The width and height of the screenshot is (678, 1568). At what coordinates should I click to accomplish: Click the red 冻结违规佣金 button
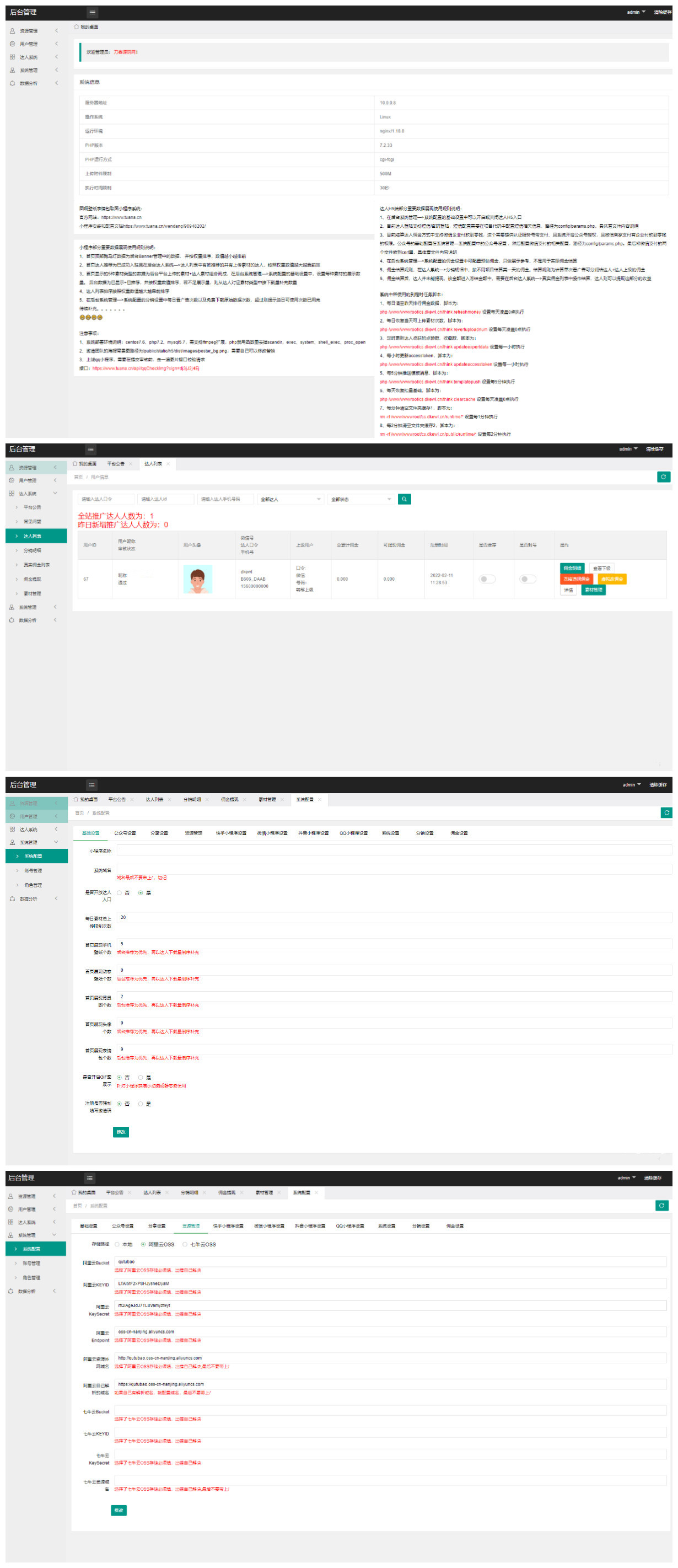pyautogui.click(x=577, y=579)
